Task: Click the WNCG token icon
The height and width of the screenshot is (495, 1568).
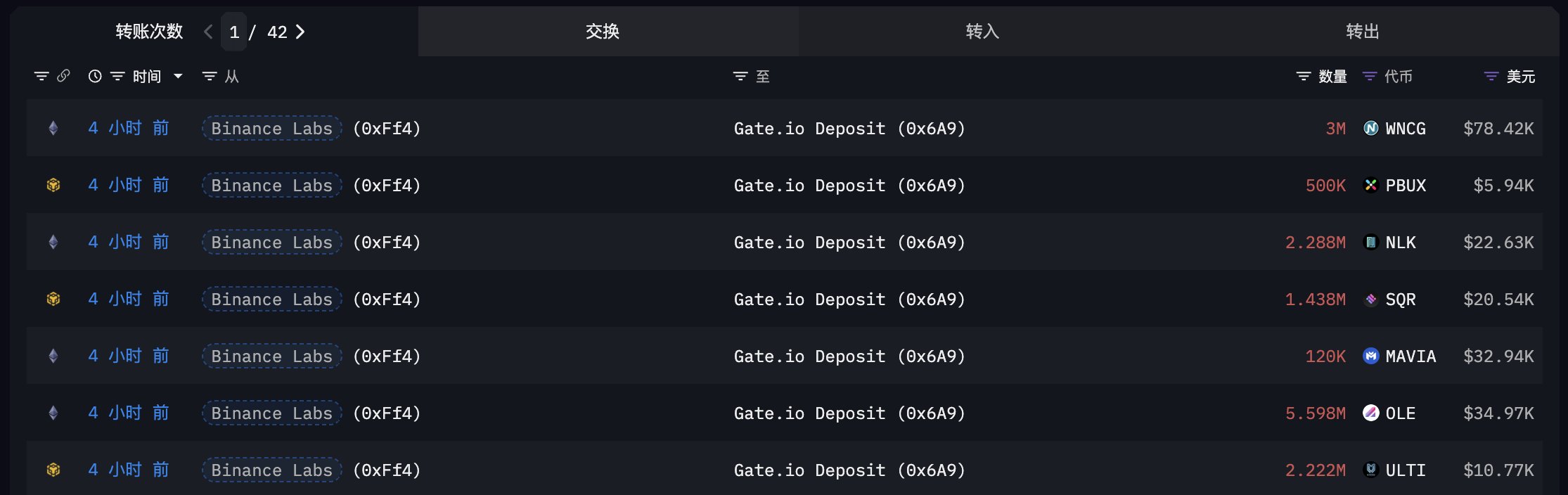Action: click(1370, 128)
